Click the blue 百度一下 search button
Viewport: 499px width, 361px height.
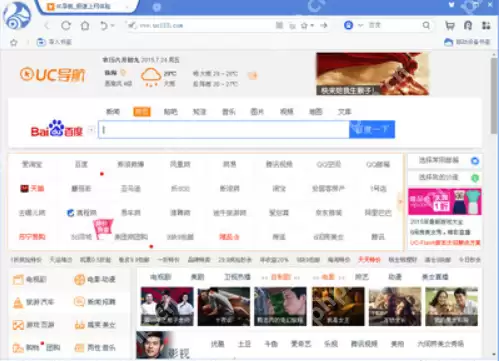pyautogui.click(x=372, y=129)
